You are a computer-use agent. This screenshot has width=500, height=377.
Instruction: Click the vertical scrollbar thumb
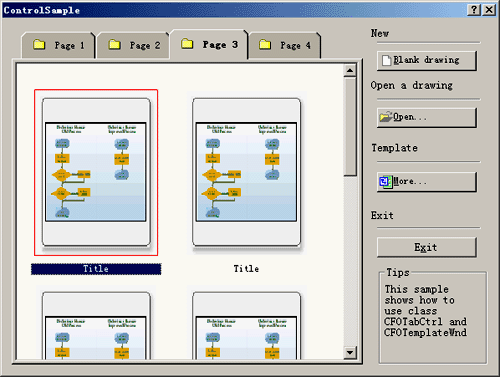(350, 127)
